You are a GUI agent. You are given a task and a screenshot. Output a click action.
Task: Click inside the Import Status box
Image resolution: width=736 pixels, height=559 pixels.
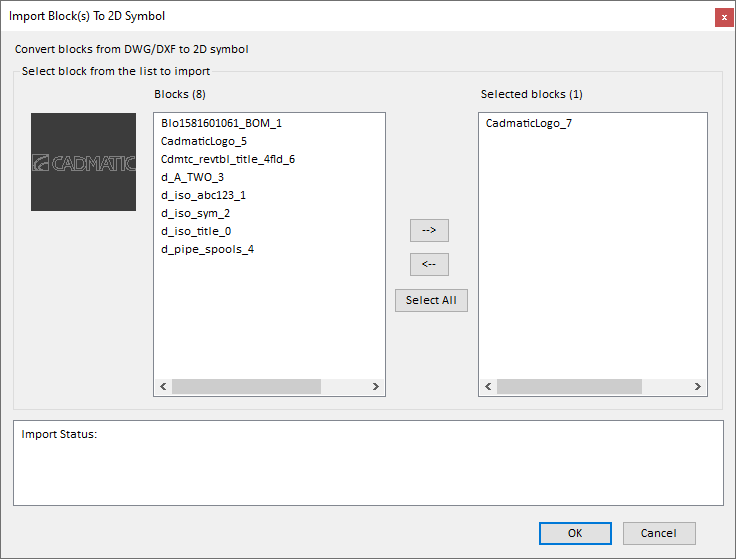click(x=368, y=470)
